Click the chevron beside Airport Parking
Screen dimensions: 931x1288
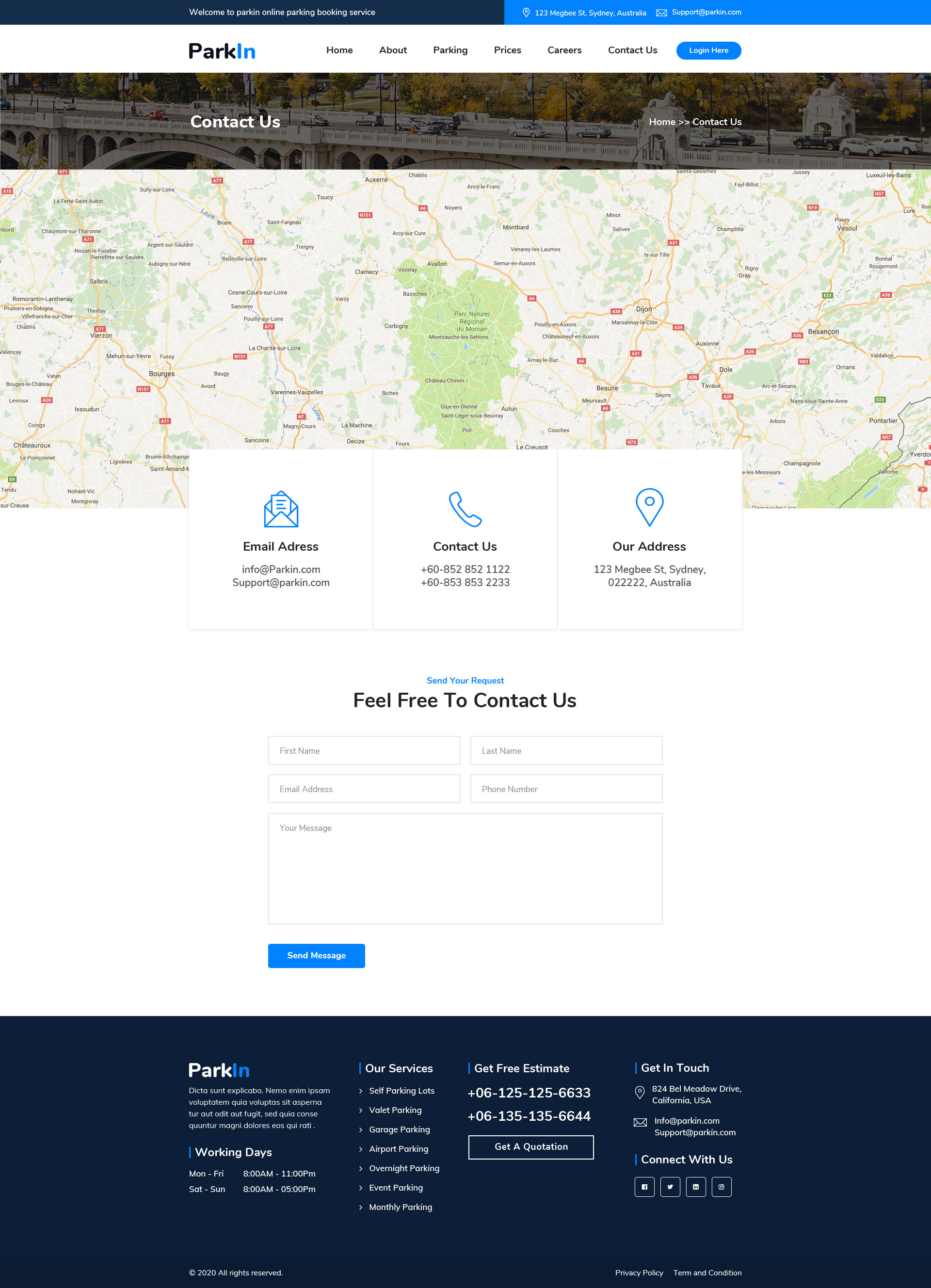(361, 1149)
